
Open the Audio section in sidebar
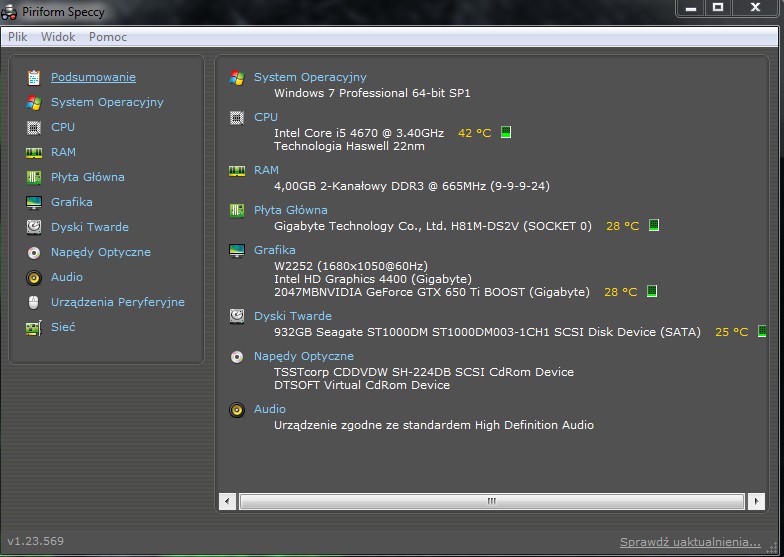click(66, 277)
